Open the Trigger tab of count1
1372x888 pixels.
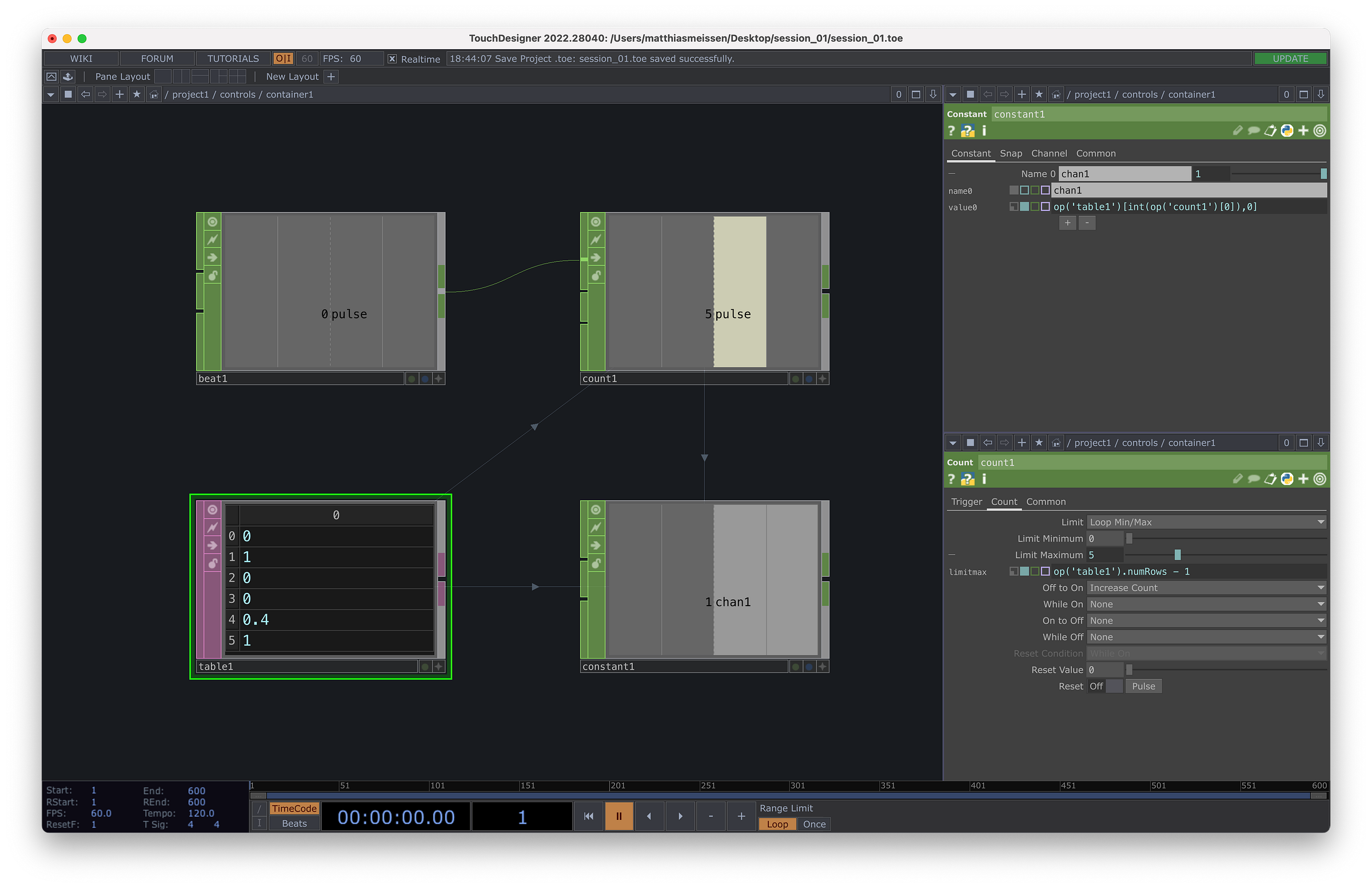tap(966, 501)
